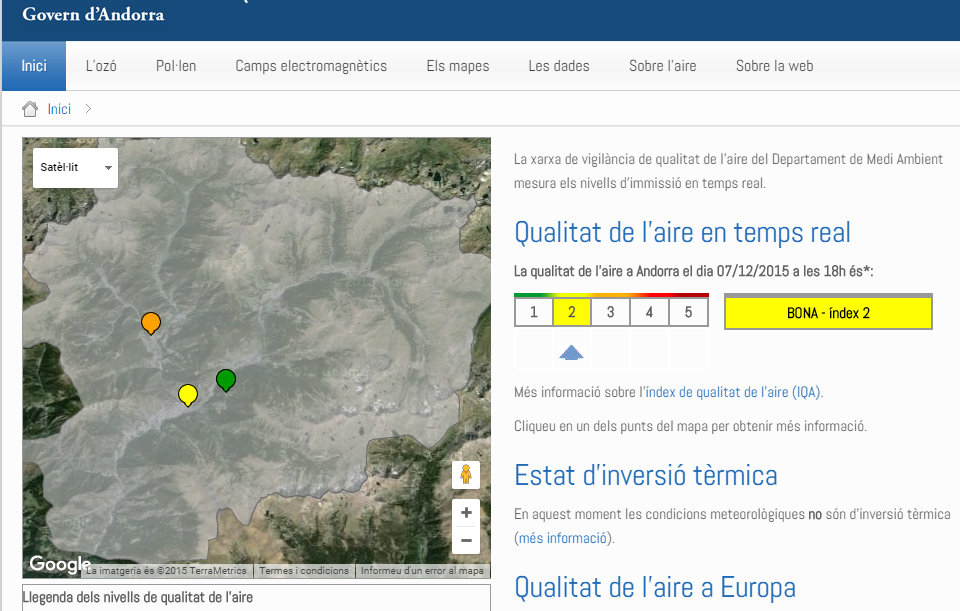Viewport: 960px width, 611px height.
Task: Click the Qualitat de l'aire en temps real heading
Action: [683, 233]
